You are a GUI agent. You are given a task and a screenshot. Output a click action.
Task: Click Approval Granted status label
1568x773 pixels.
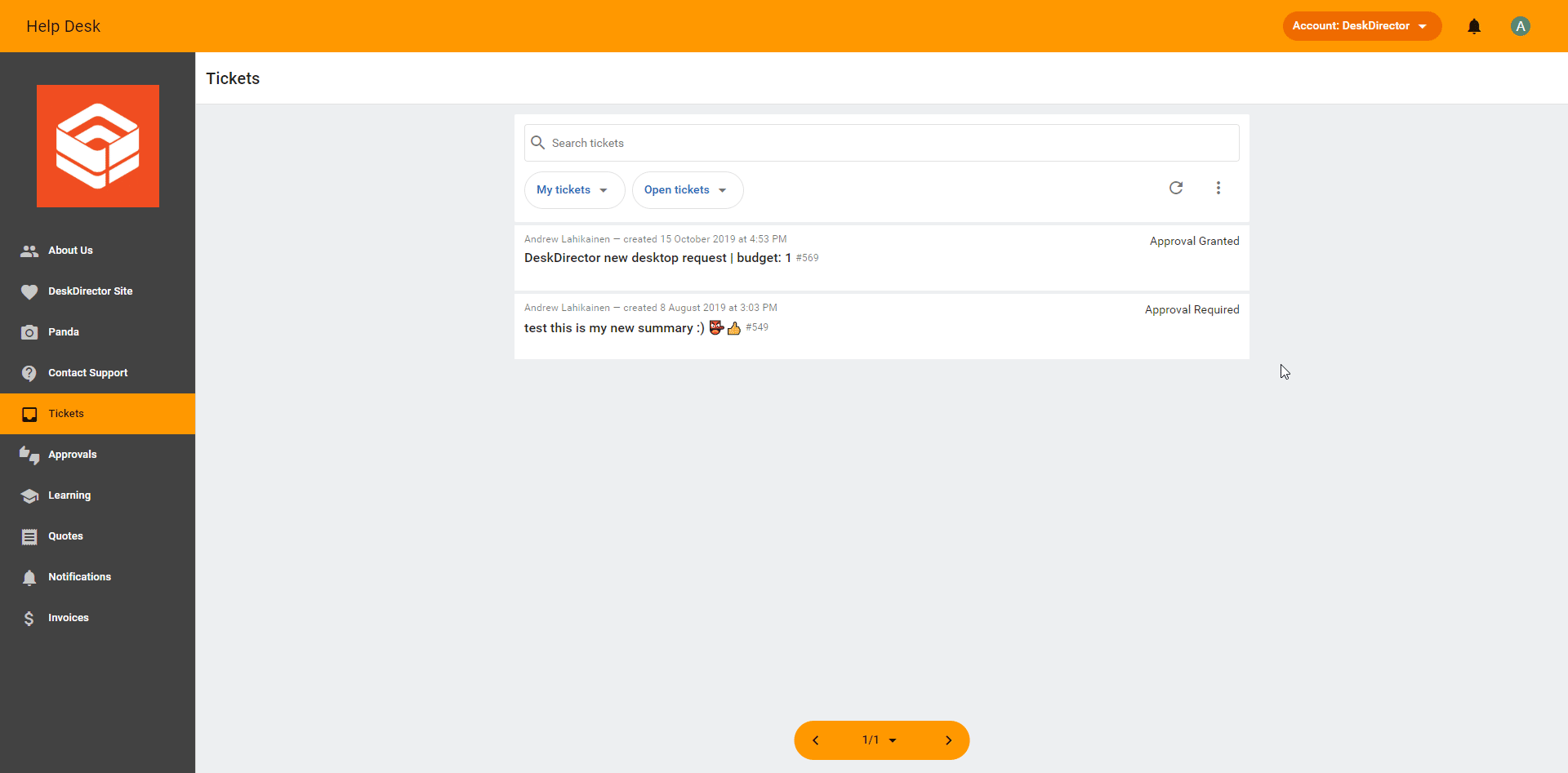point(1194,242)
